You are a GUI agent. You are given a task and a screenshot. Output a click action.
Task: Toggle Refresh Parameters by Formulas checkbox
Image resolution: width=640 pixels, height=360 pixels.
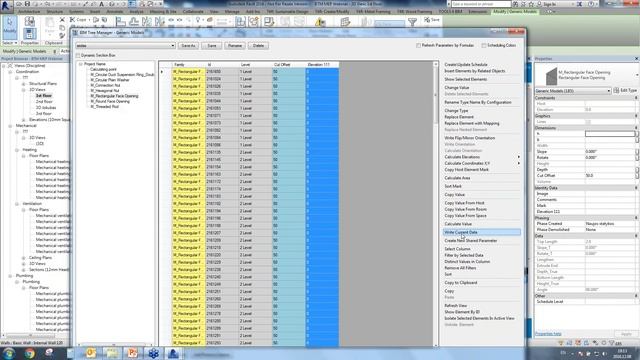tap(418, 46)
